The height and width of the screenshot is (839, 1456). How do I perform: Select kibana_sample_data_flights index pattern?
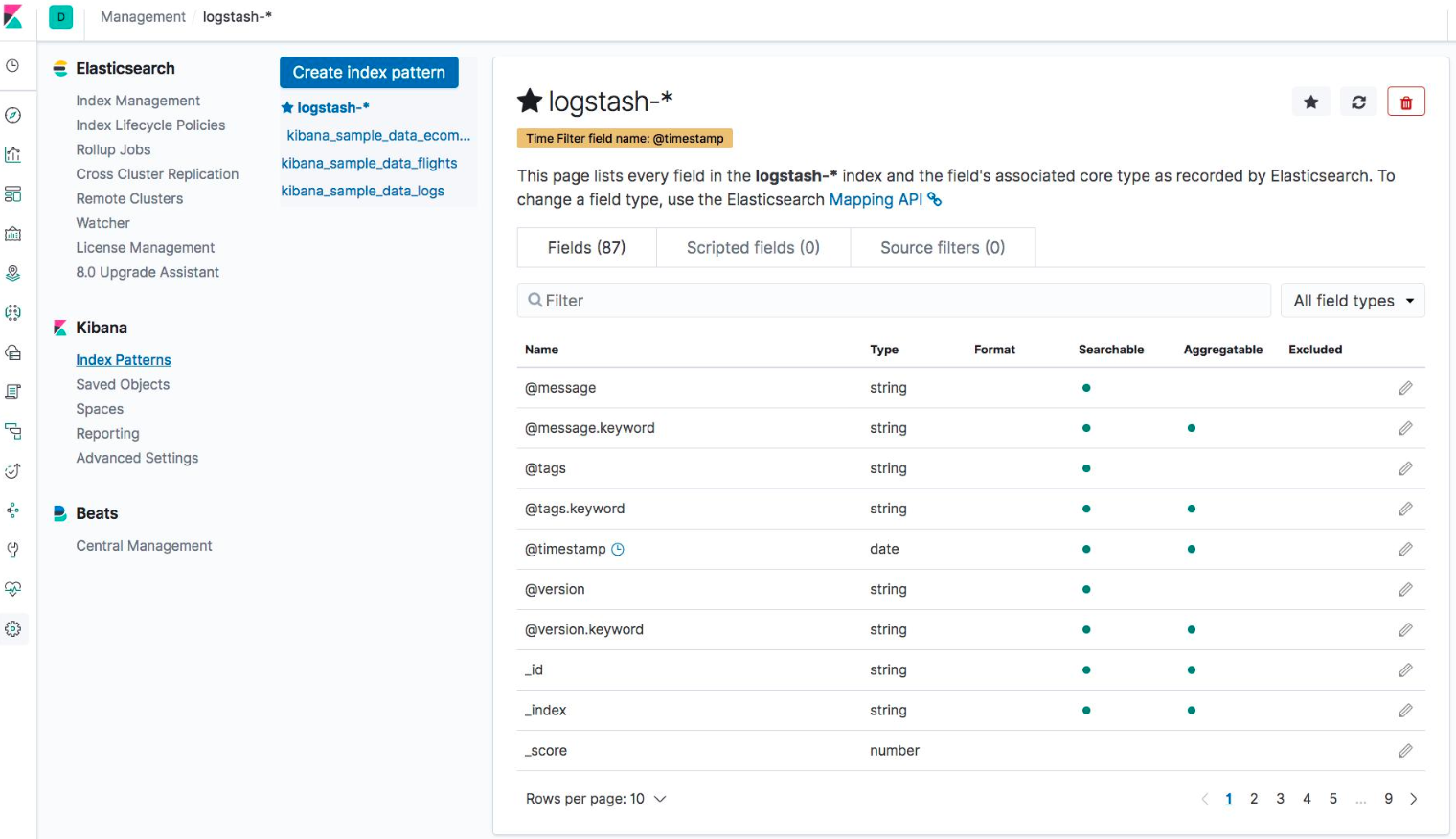369,163
